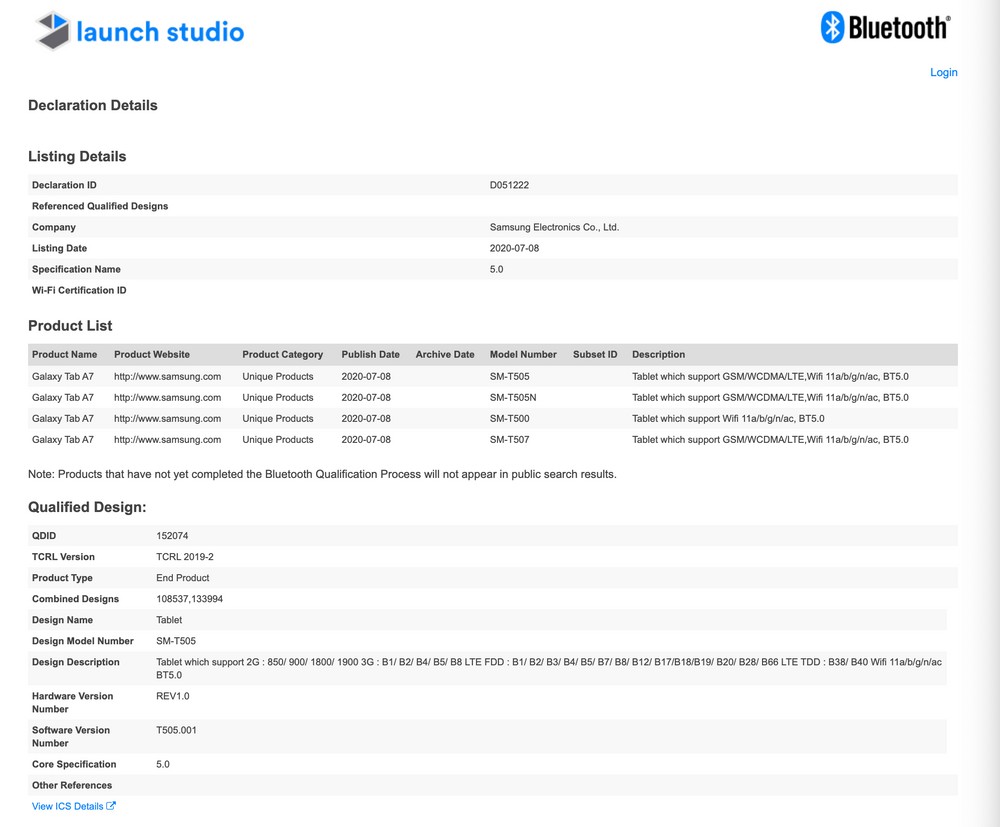Screen dimensions: 1000x827
Task: Click the Model Number column header
Action: pos(523,355)
